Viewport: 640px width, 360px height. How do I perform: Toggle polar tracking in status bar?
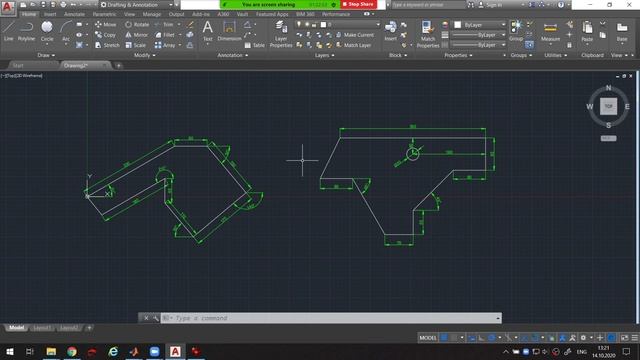[491, 338]
